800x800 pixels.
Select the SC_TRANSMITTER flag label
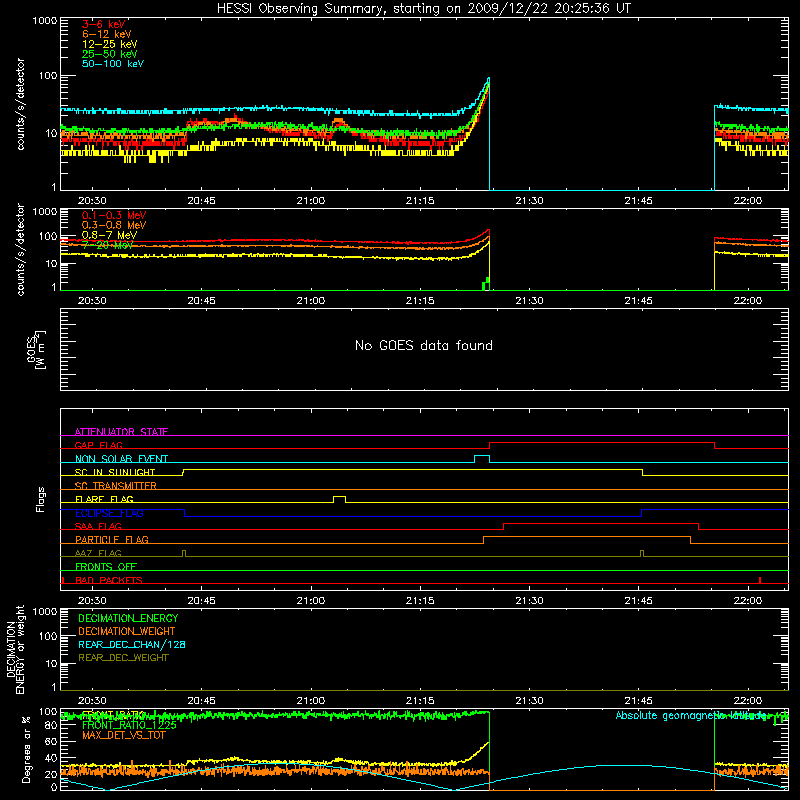116,485
